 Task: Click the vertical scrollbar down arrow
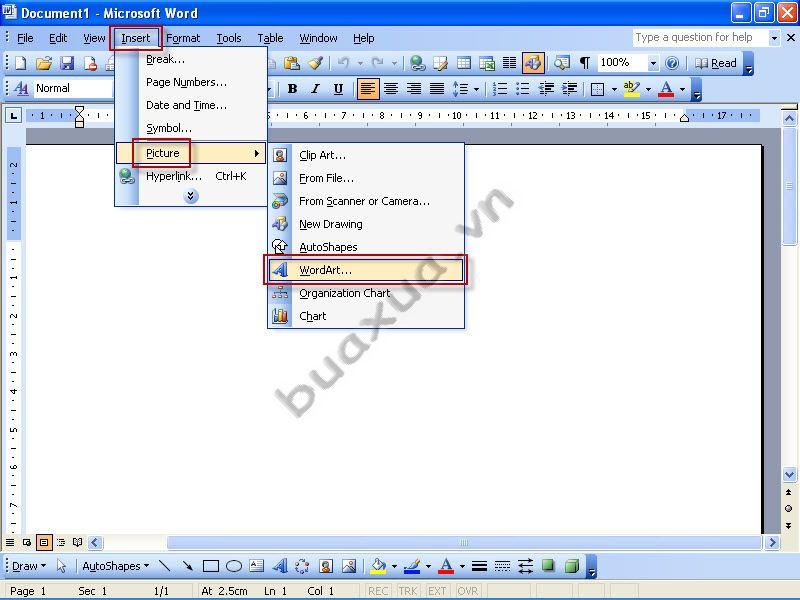click(x=789, y=475)
